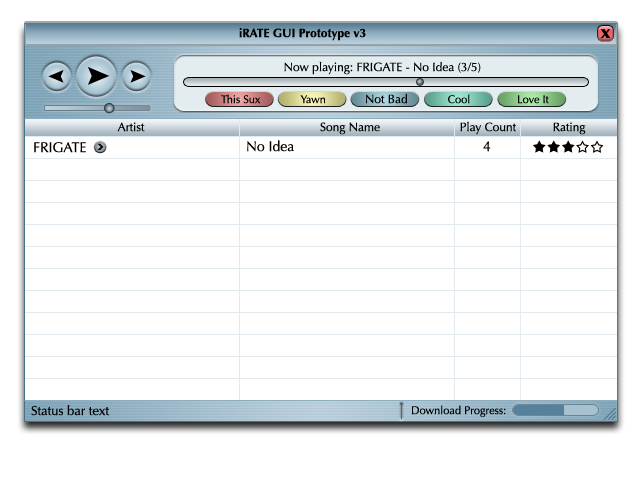Sort by the Rating column header
Image resolution: width=640 pixels, height=480 pixels.
[568, 128]
